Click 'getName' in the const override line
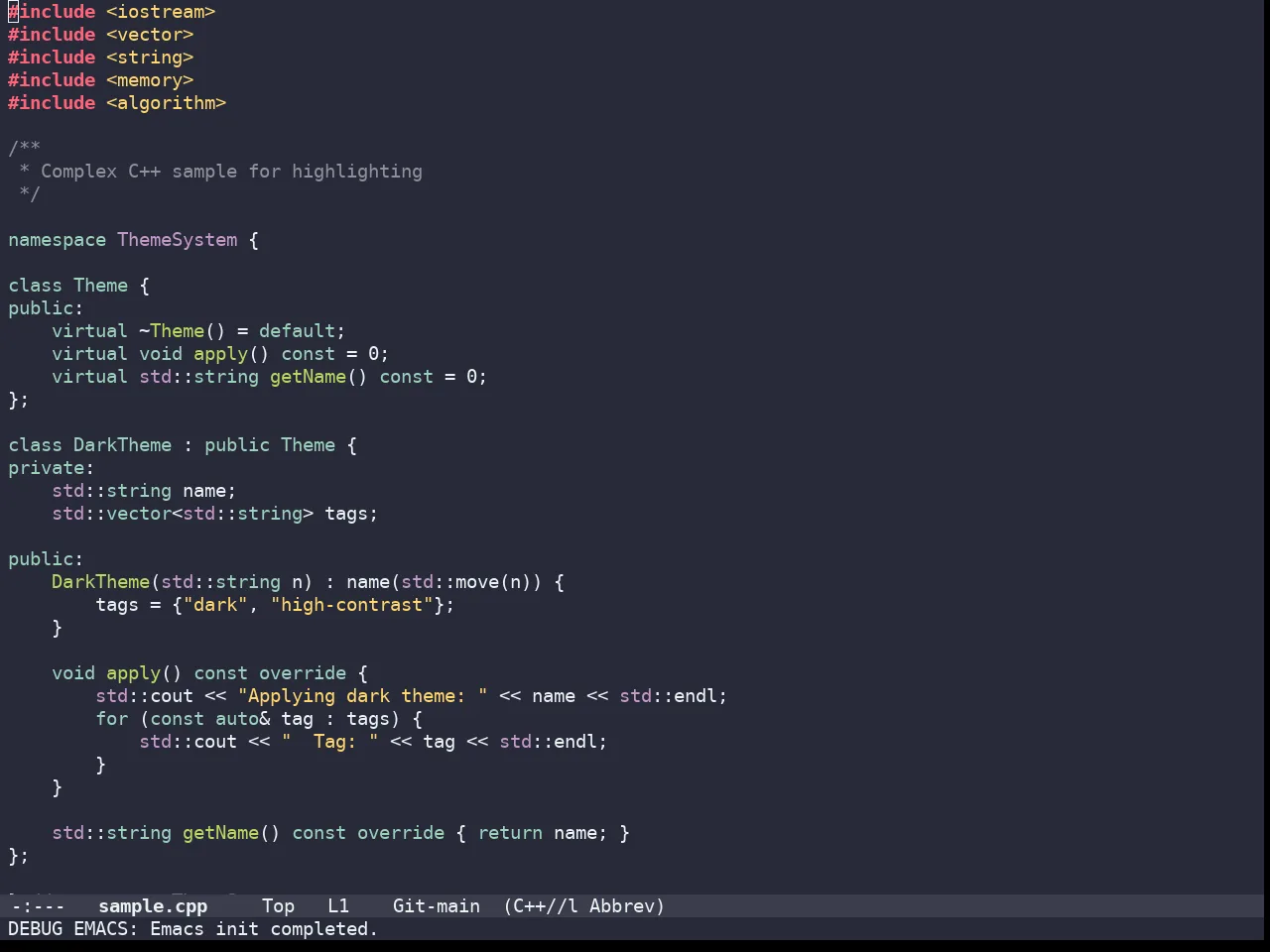This screenshot has height=952, width=1270. (220, 833)
